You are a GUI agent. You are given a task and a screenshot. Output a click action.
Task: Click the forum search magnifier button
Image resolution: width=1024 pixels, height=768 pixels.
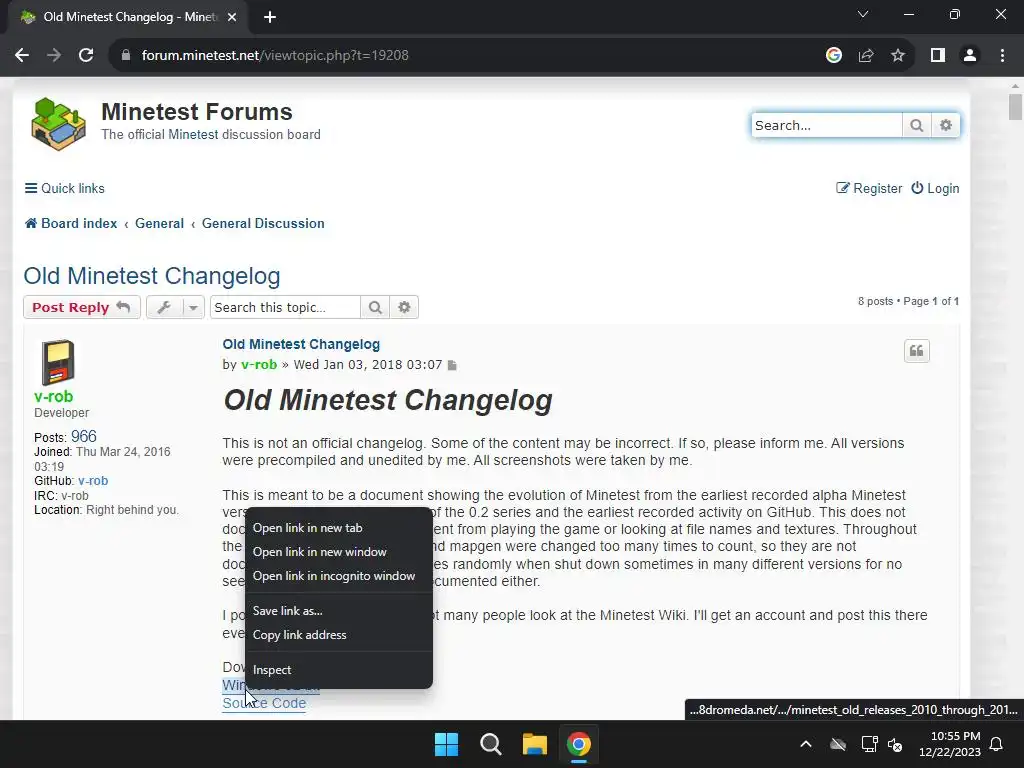click(x=917, y=125)
